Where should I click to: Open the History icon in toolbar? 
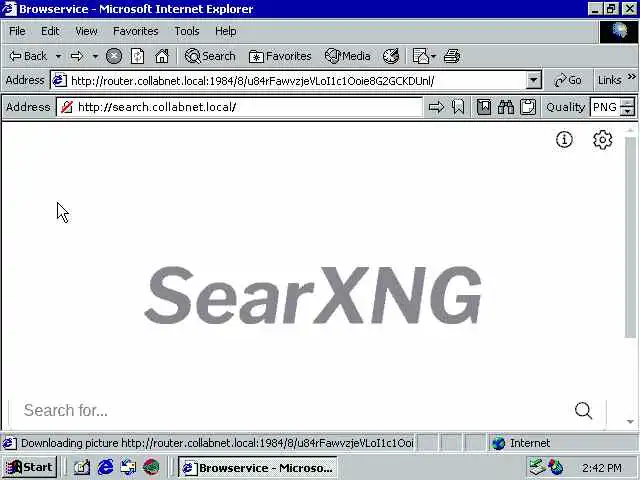(391, 56)
